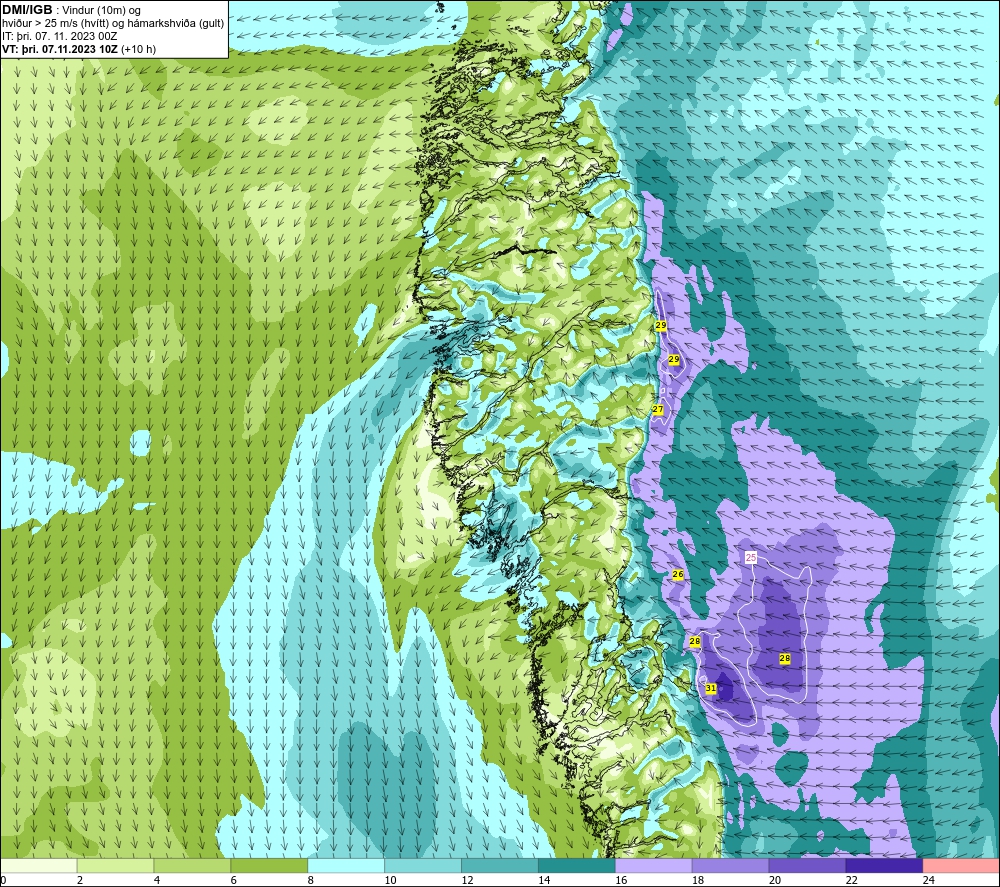
Task: Select the light green 2–4 legend swatch
Action: tap(115, 865)
